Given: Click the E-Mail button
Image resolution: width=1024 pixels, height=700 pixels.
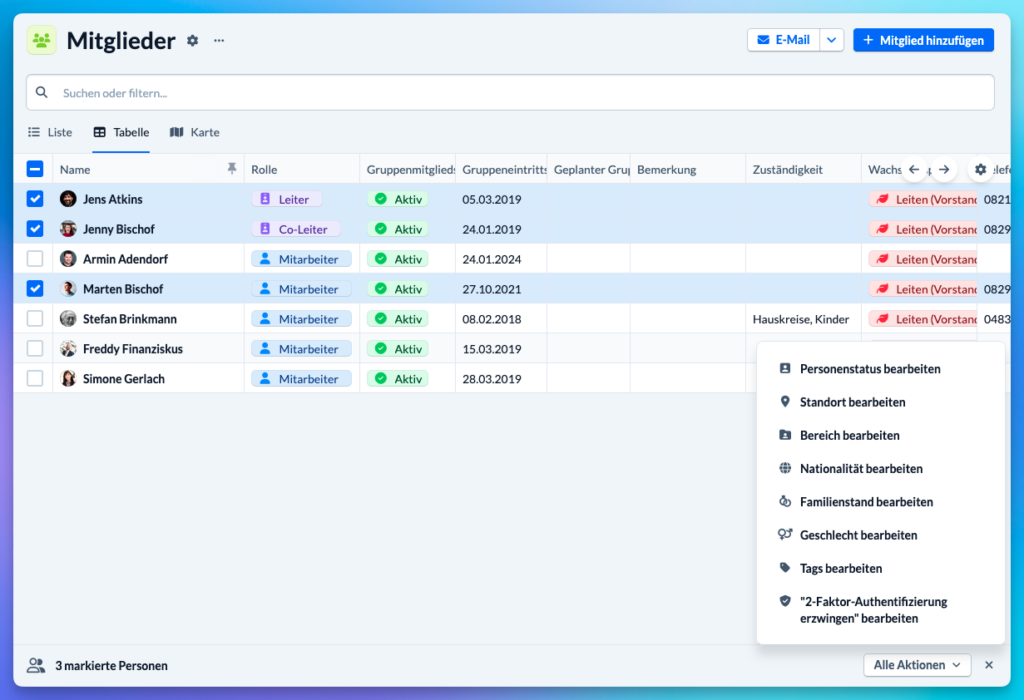Looking at the screenshot, I should pos(783,40).
